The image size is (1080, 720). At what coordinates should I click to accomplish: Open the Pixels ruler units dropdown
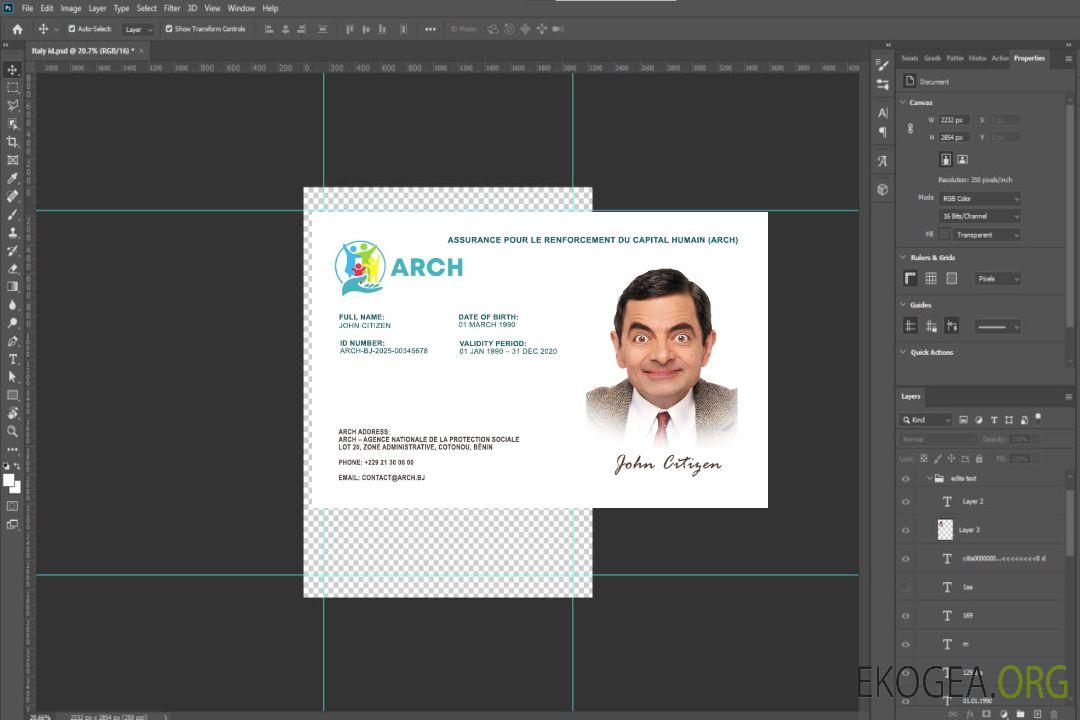pos(997,279)
